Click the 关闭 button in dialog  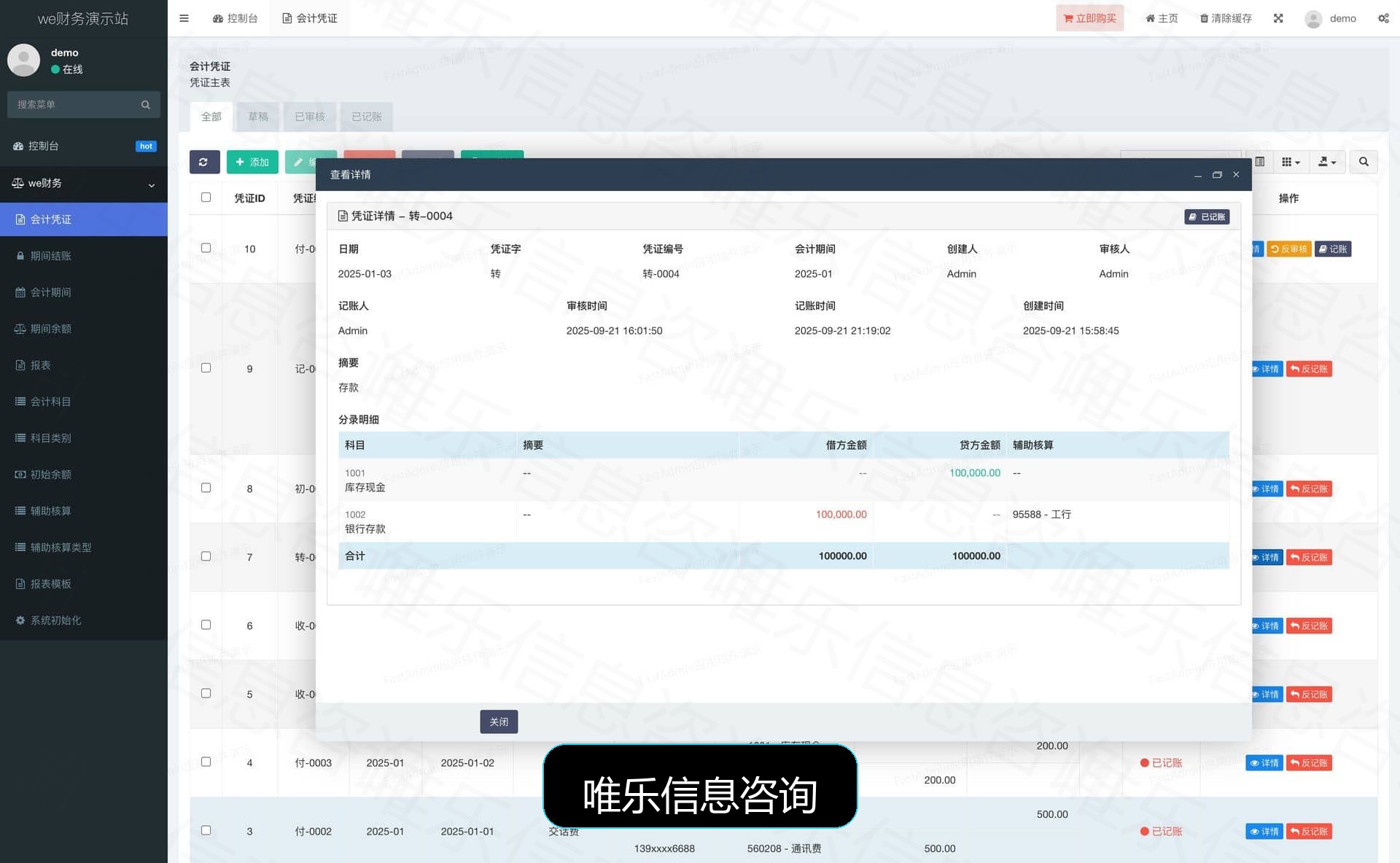(499, 722)
